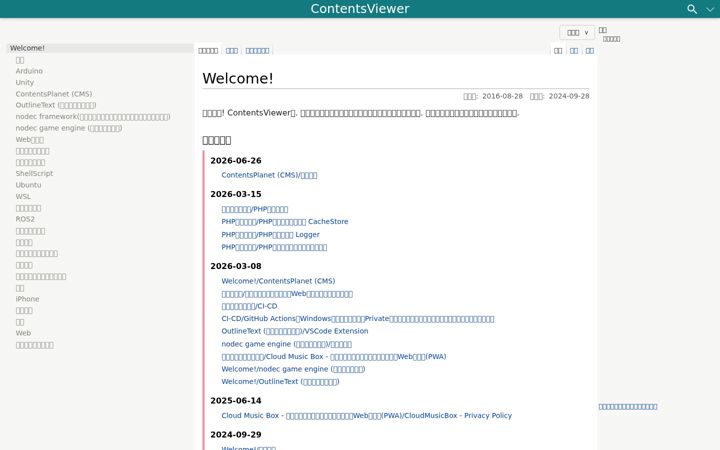Open sidebar entry nodec game engine
720x450 pixels.
69,128
